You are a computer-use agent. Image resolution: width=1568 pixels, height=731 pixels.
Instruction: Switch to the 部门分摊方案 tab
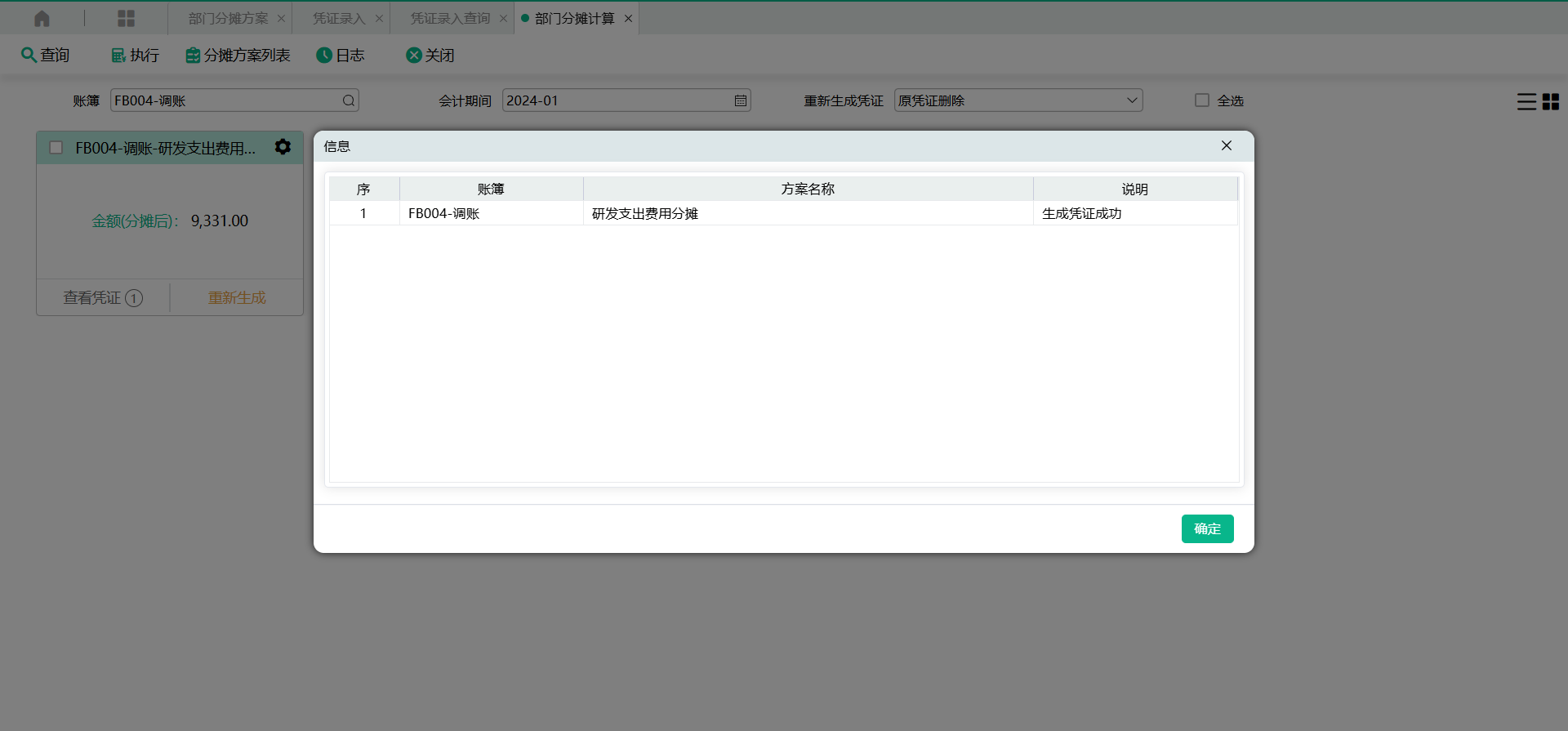(x=228, y=18)
